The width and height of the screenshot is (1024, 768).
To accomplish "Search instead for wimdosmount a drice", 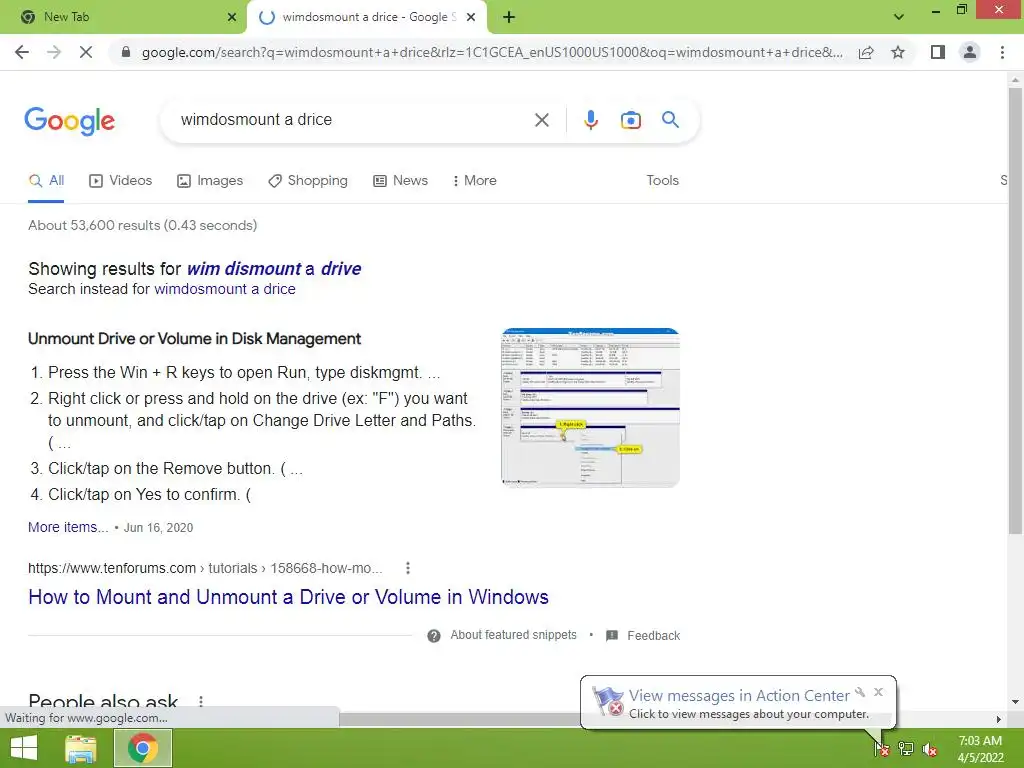I will click(x=225, y=289).
